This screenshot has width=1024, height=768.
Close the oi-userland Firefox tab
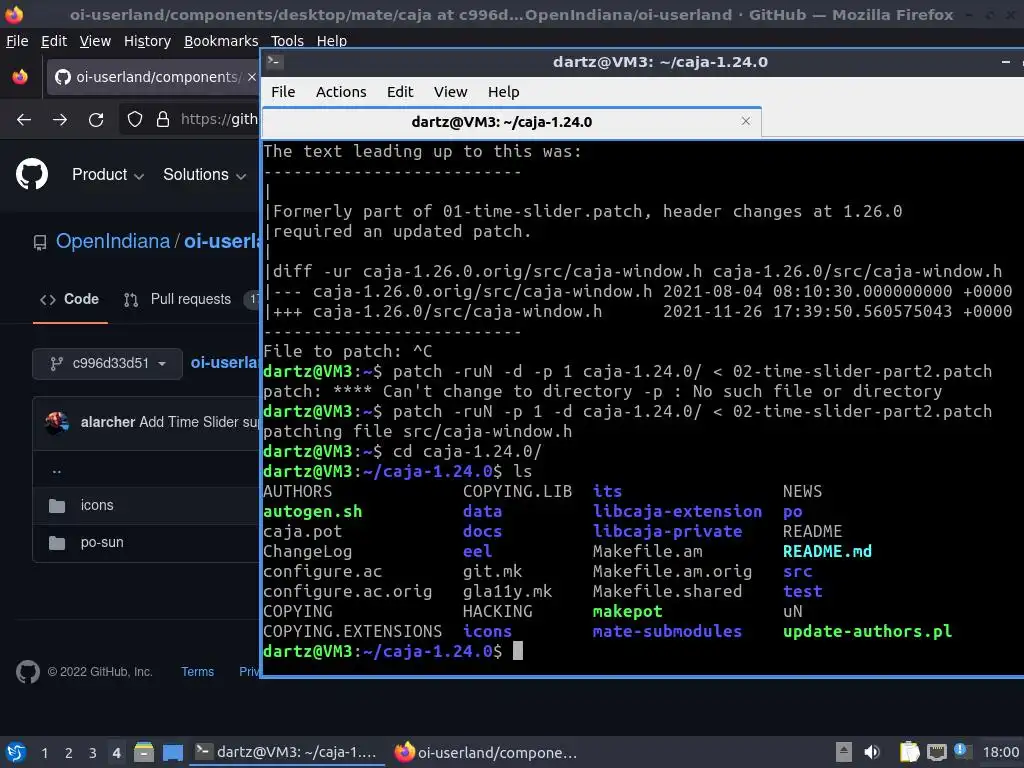251,77
